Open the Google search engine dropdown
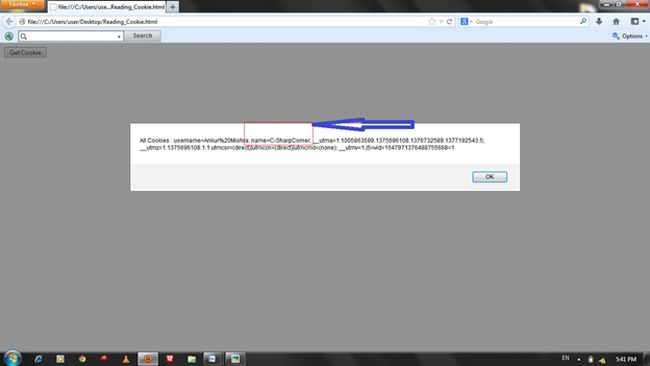 tap(466, 22)
